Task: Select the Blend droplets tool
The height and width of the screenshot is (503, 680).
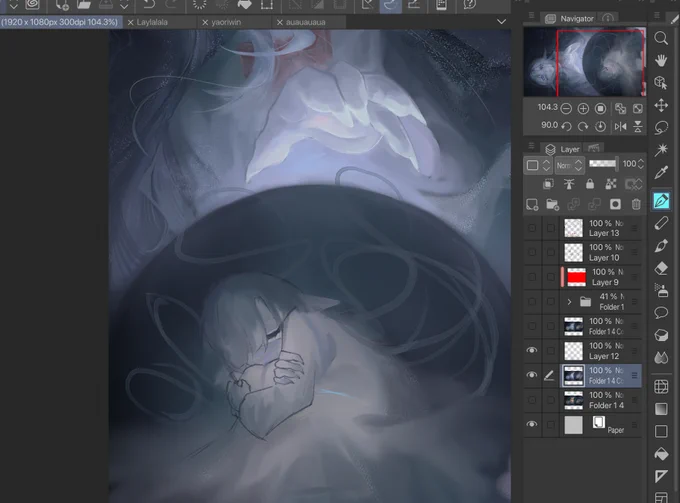Action: 661,357
